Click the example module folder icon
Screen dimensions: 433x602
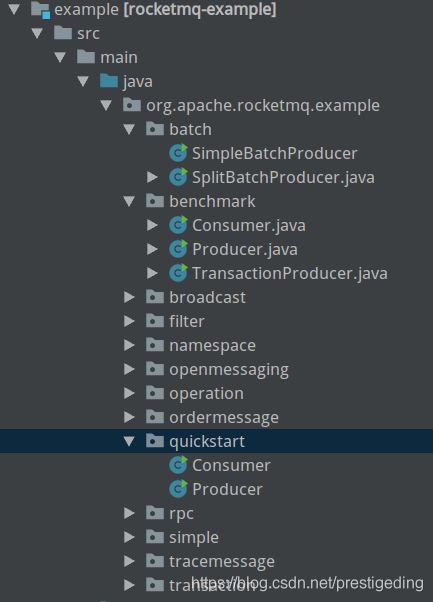click(40, 10)
